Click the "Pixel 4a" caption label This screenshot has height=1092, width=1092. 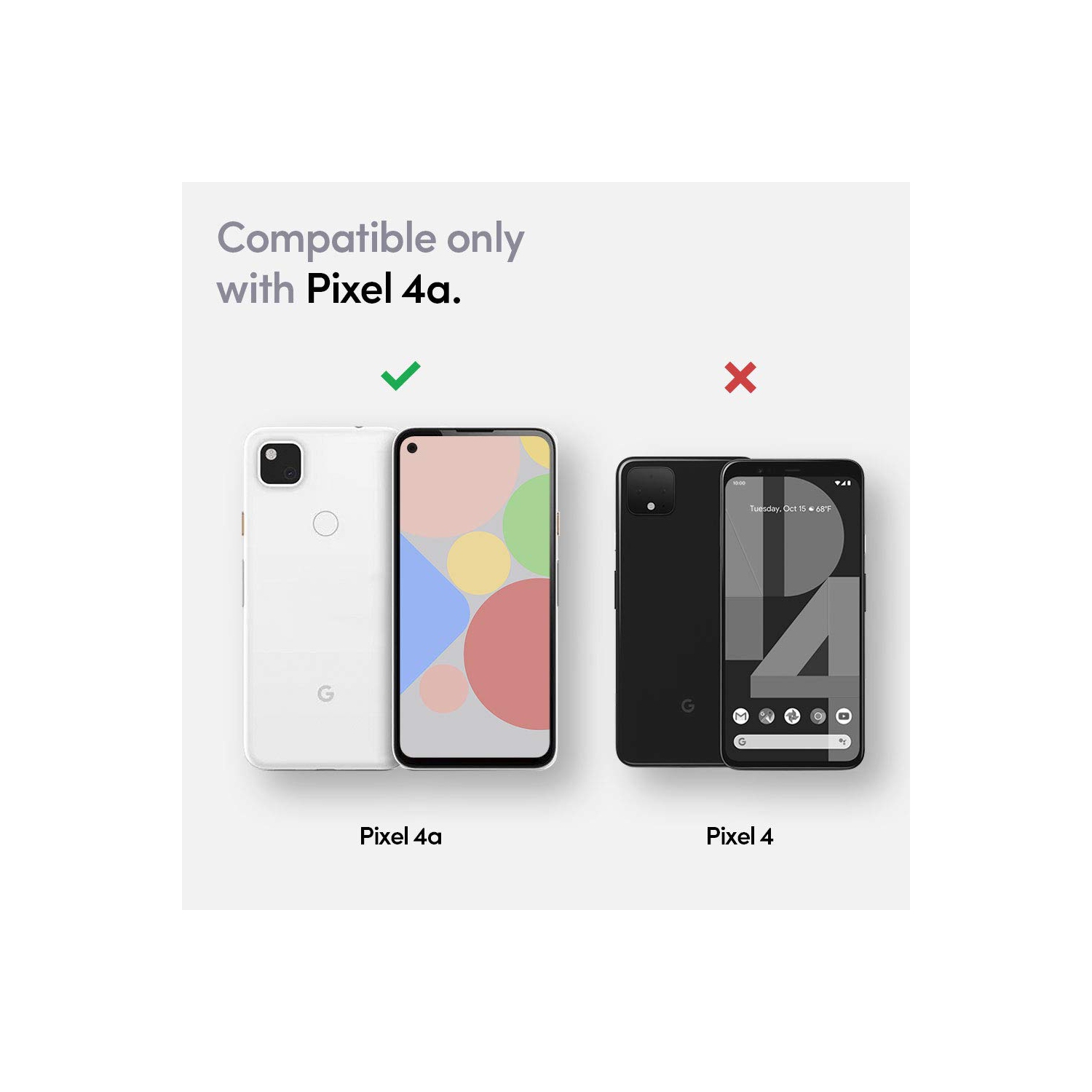[400, 836]
